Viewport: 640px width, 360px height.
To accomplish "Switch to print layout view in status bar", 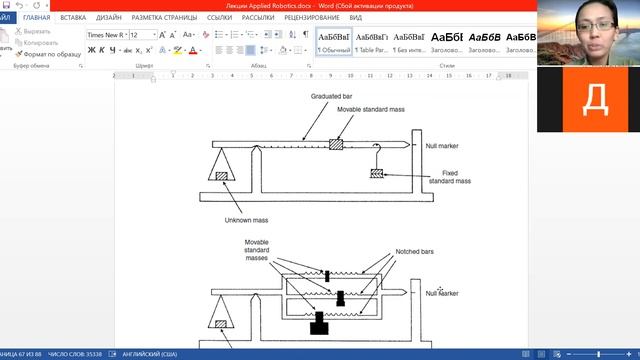I will click(541, 354).
